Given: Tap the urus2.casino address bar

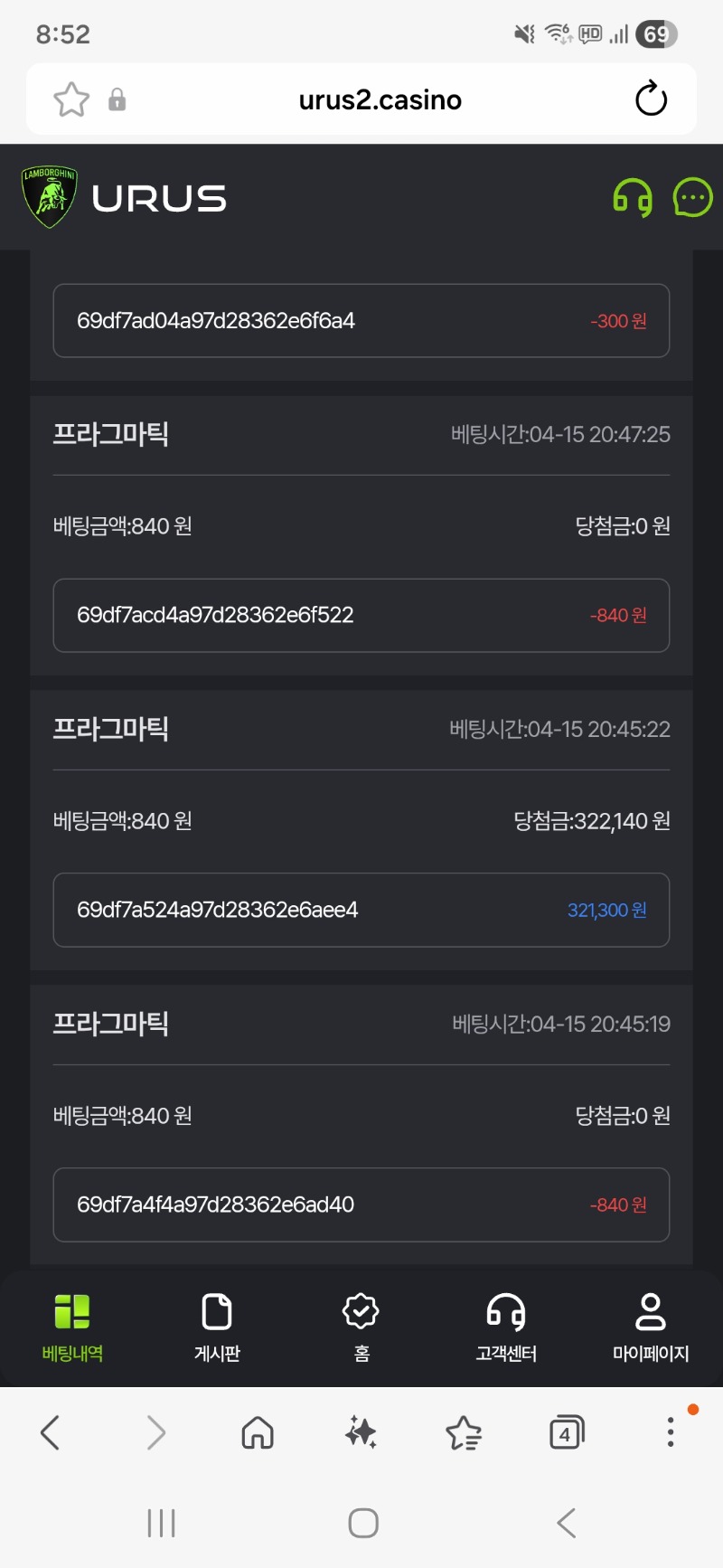Looking at the screenshot, I should coord(380,99).
